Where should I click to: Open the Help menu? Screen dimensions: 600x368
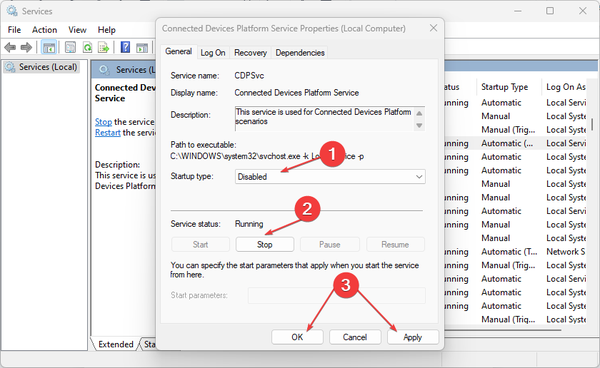(106, 30)
